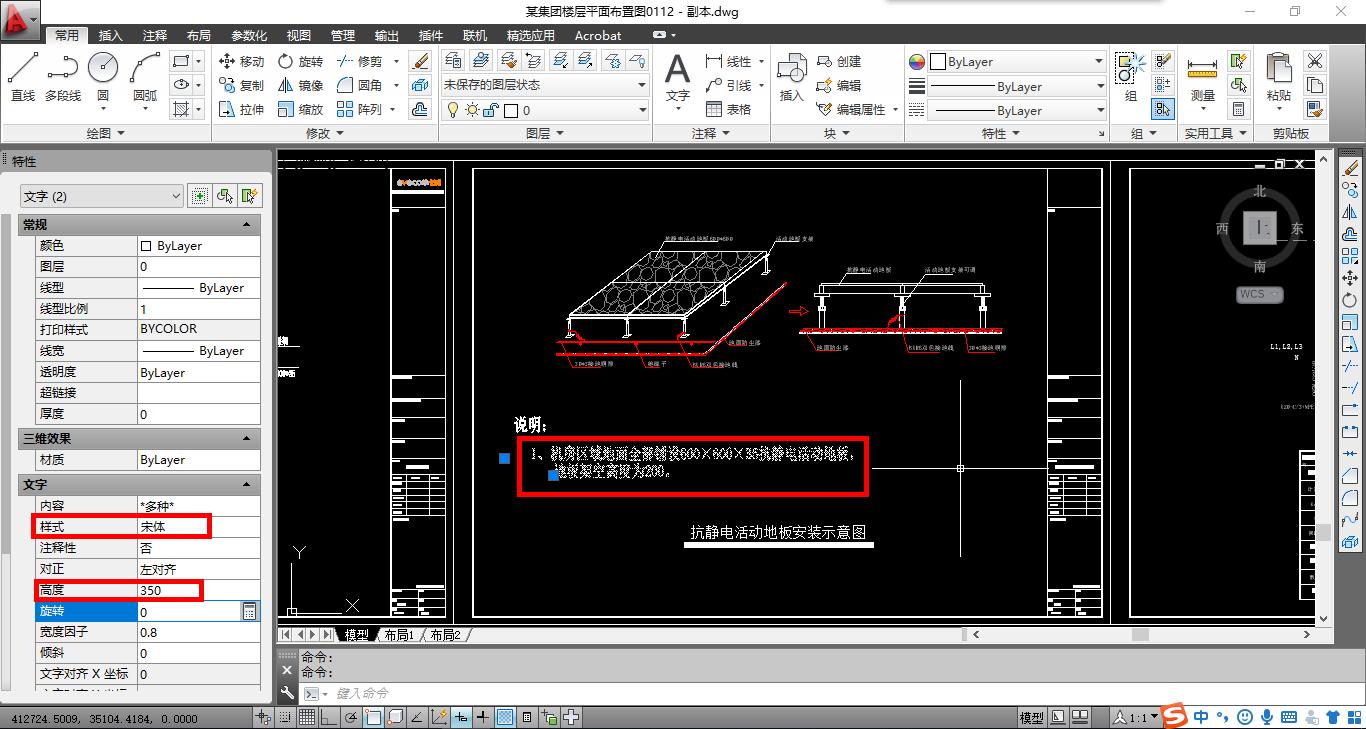The width and height of the screenshot is (1366, 729).
Task: Toggle the layer lightbulb on/off icon
Action: [x=452, y=110]
